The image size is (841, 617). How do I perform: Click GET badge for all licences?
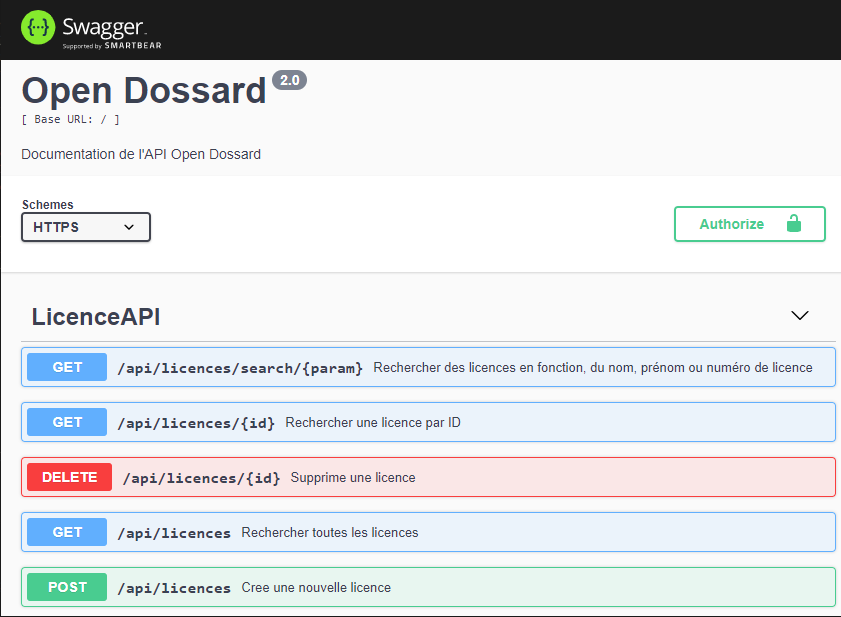coord(67,532)
